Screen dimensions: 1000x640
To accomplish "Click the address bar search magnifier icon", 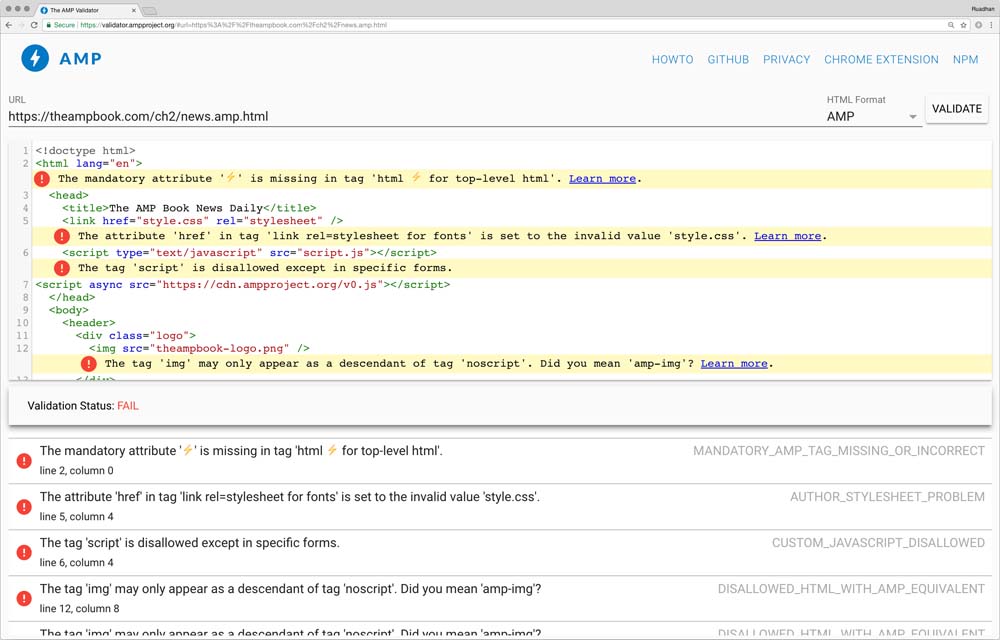I will [950, 25].
